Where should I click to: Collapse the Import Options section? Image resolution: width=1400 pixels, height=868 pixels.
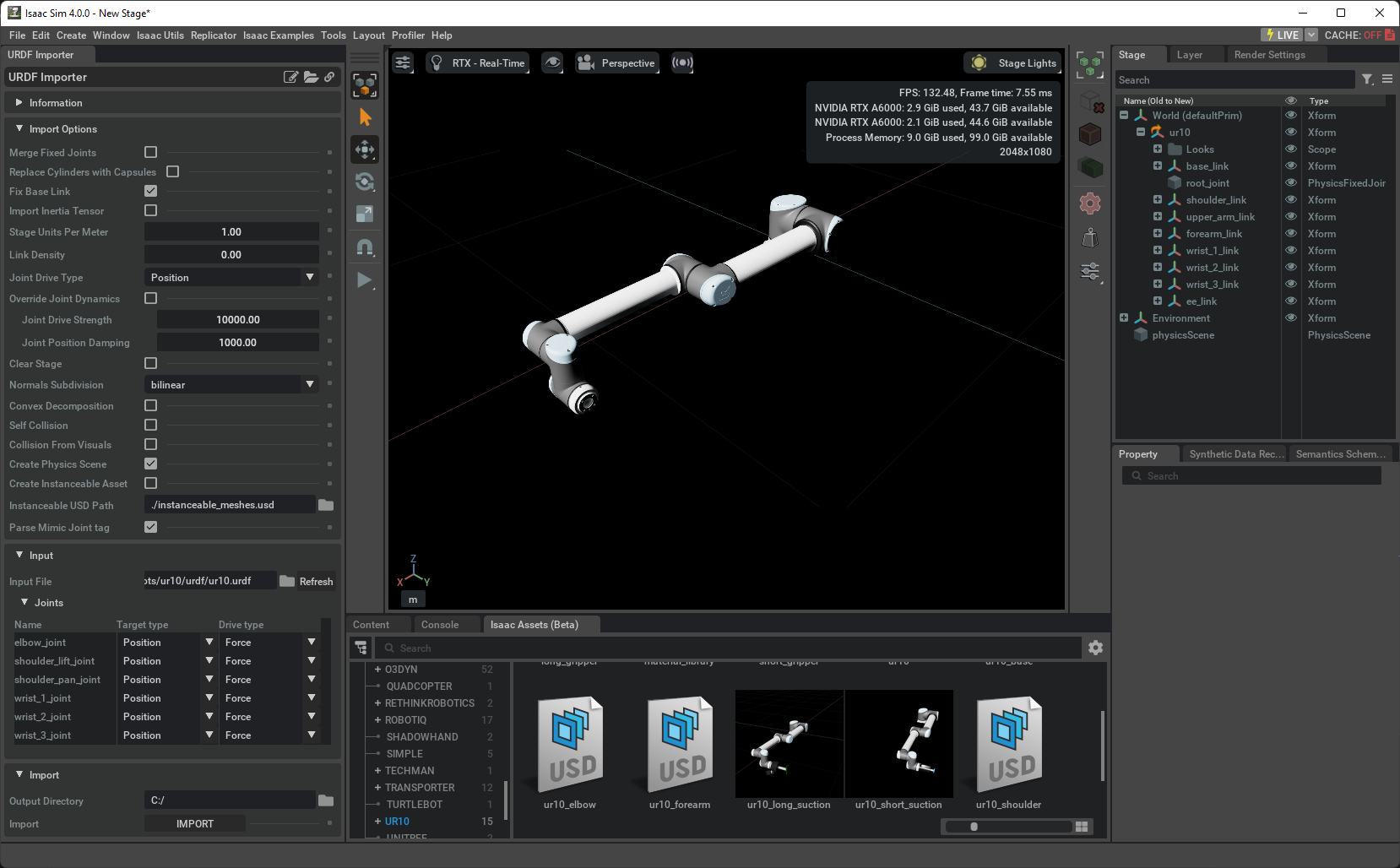point(19,128)
